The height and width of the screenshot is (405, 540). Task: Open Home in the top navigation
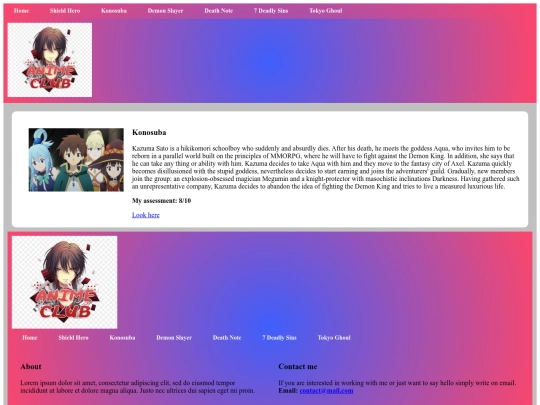pyautogui.click(x=21, y=11)
